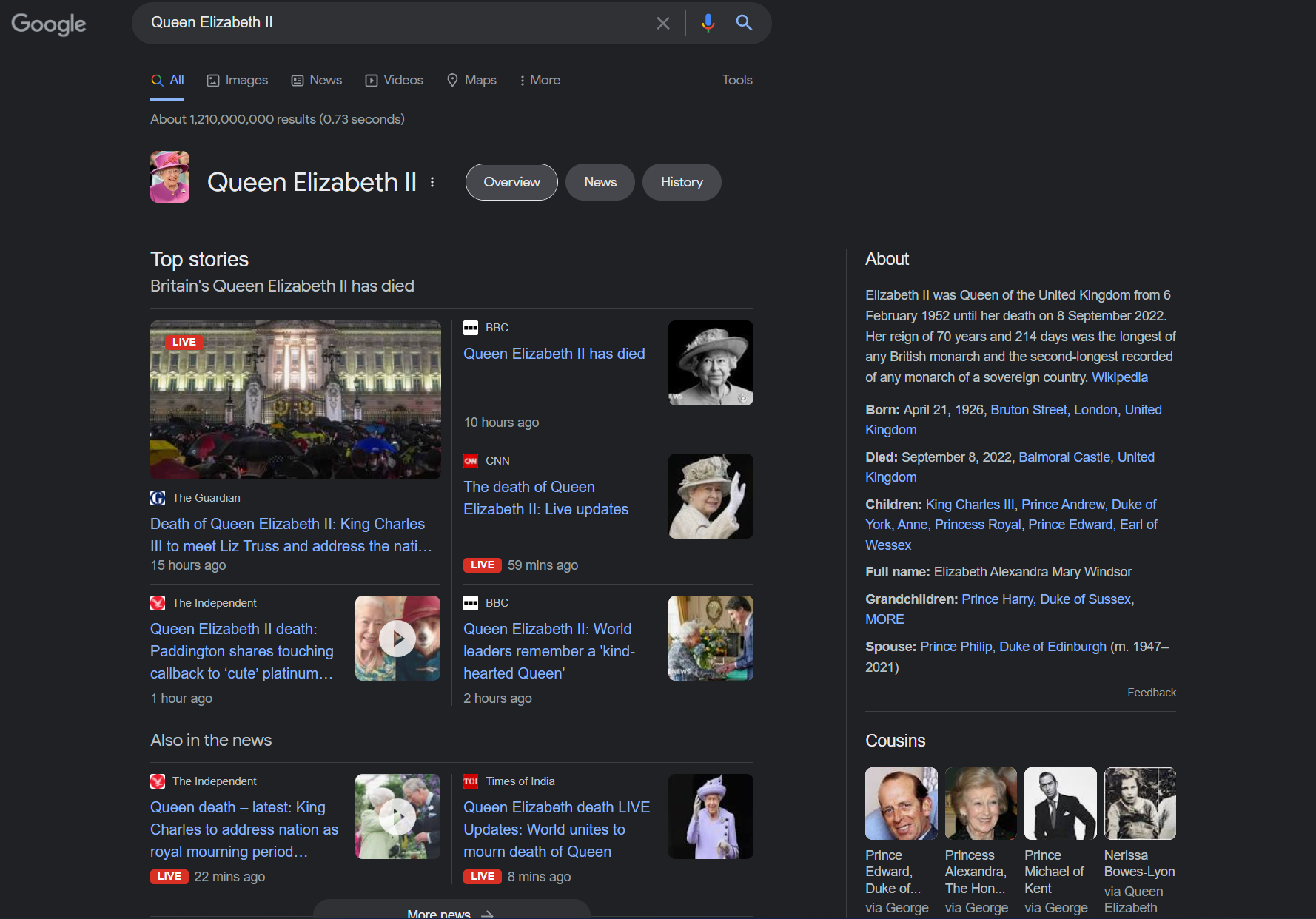Open CNN 'The death of Queen Elizabeth II: Live updates'
Screen dimensions: 1316x919
coord(546,498)
